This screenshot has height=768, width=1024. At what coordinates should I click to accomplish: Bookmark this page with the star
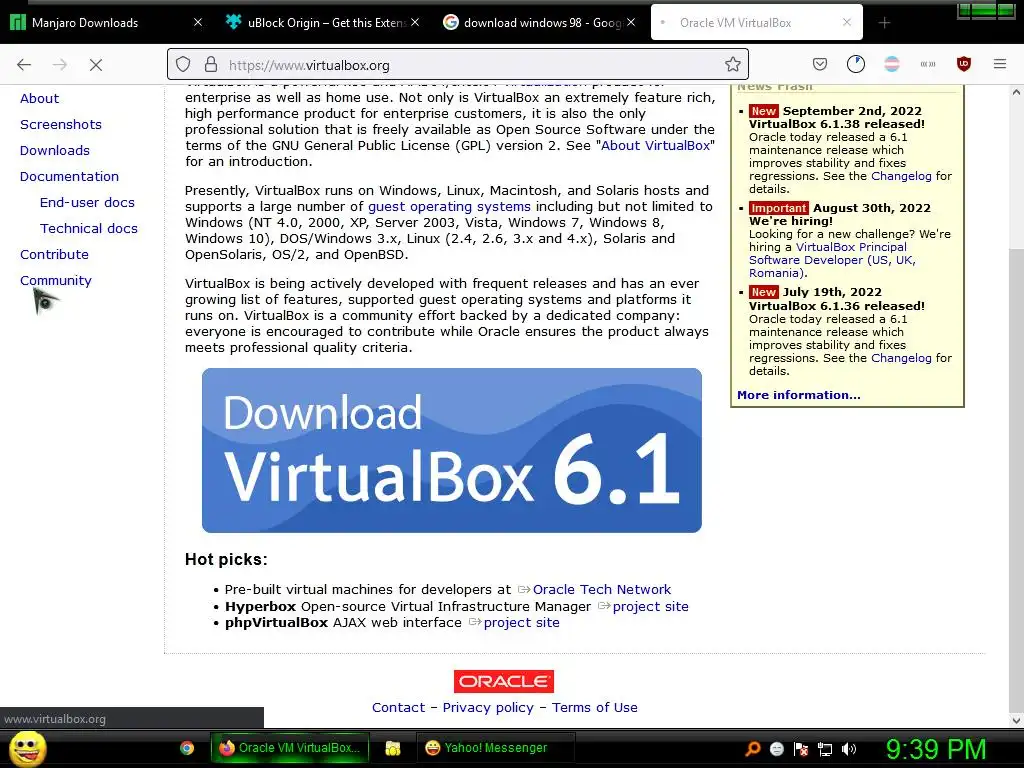point(733,65)
